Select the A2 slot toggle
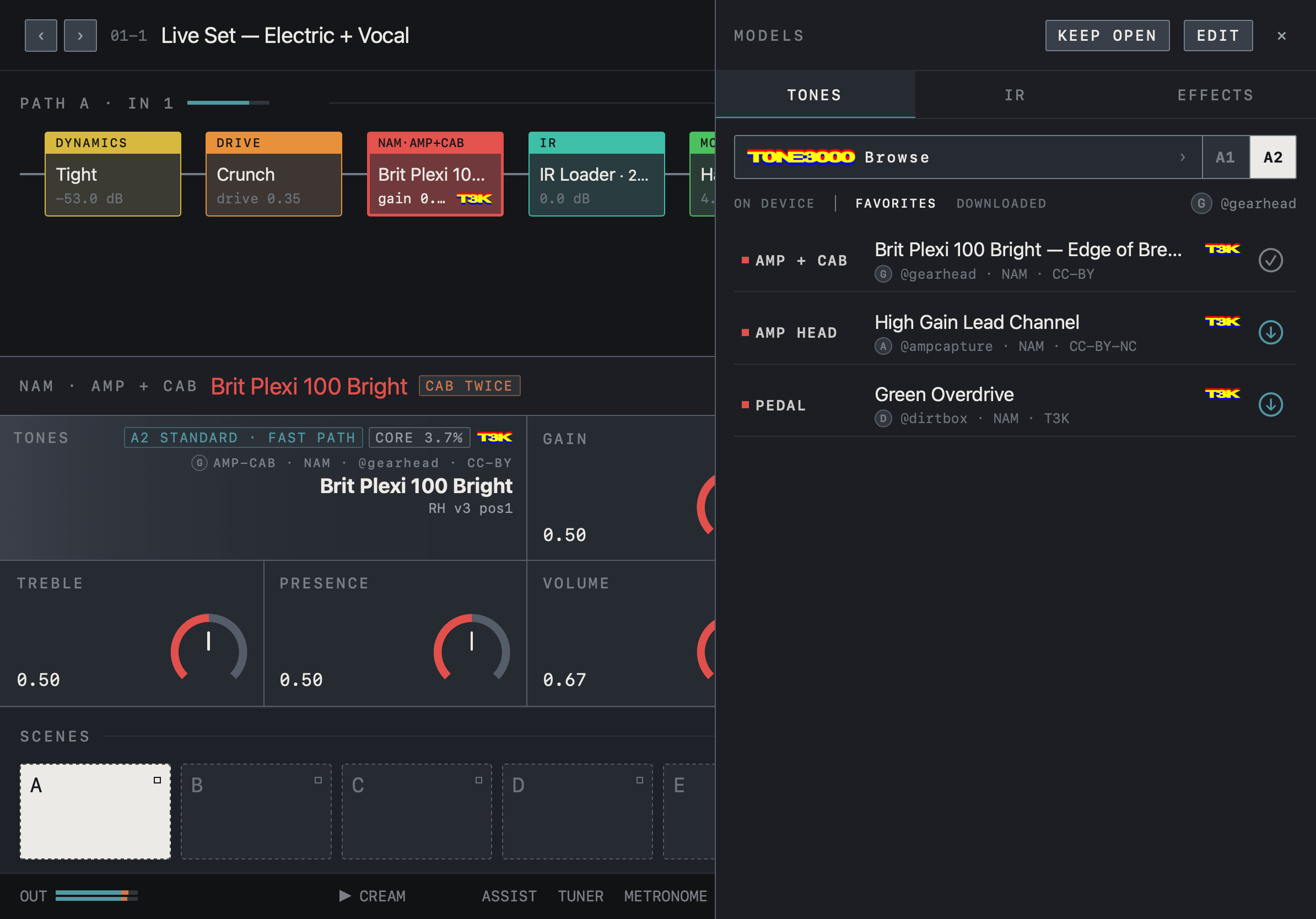 [x=1273, y=157]
